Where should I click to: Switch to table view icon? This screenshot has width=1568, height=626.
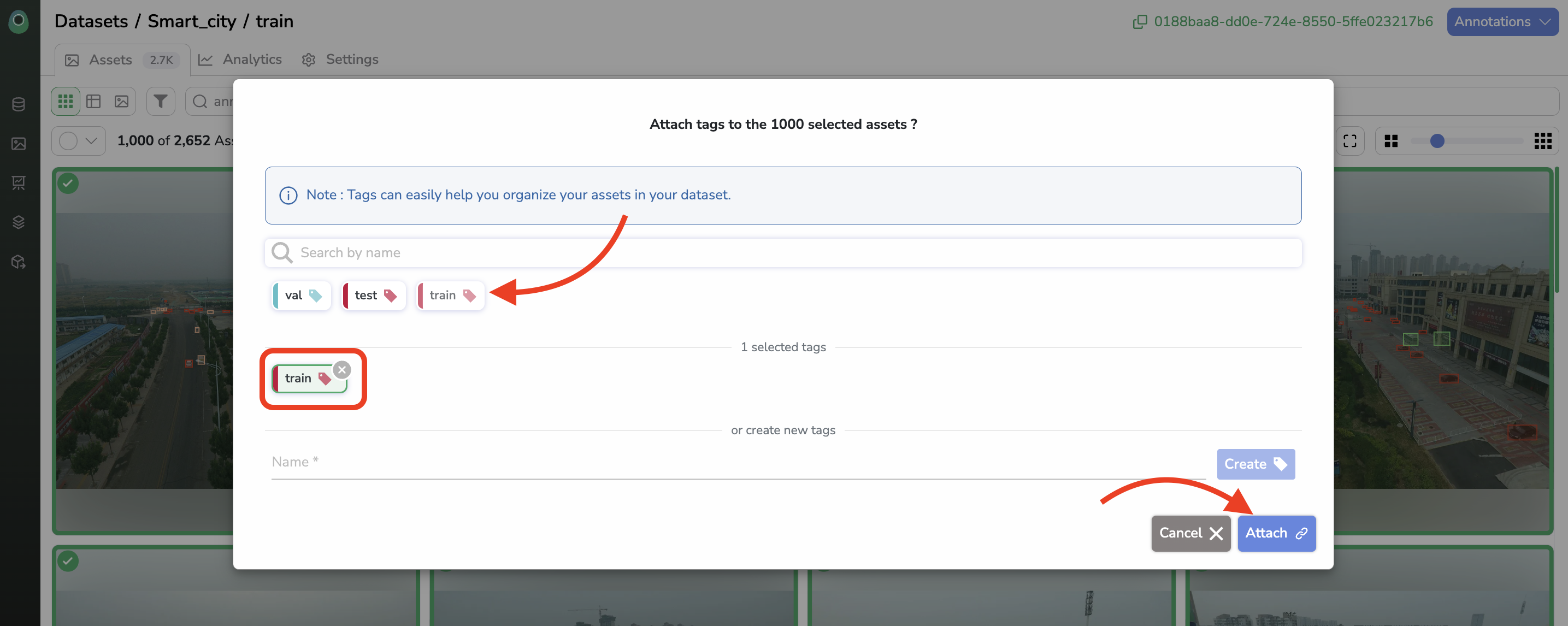[x=93, y=101]
